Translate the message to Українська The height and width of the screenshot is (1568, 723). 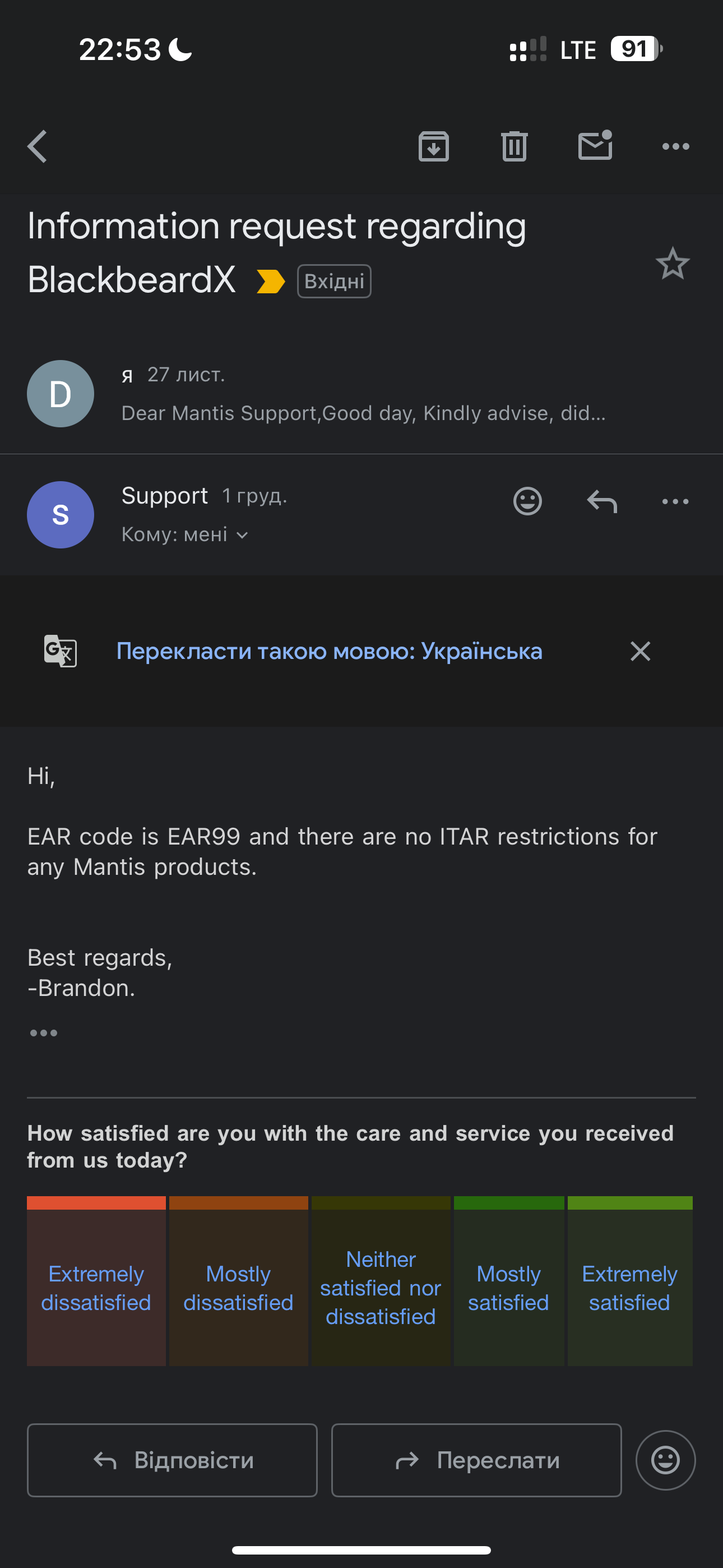[x=328, y=651]
